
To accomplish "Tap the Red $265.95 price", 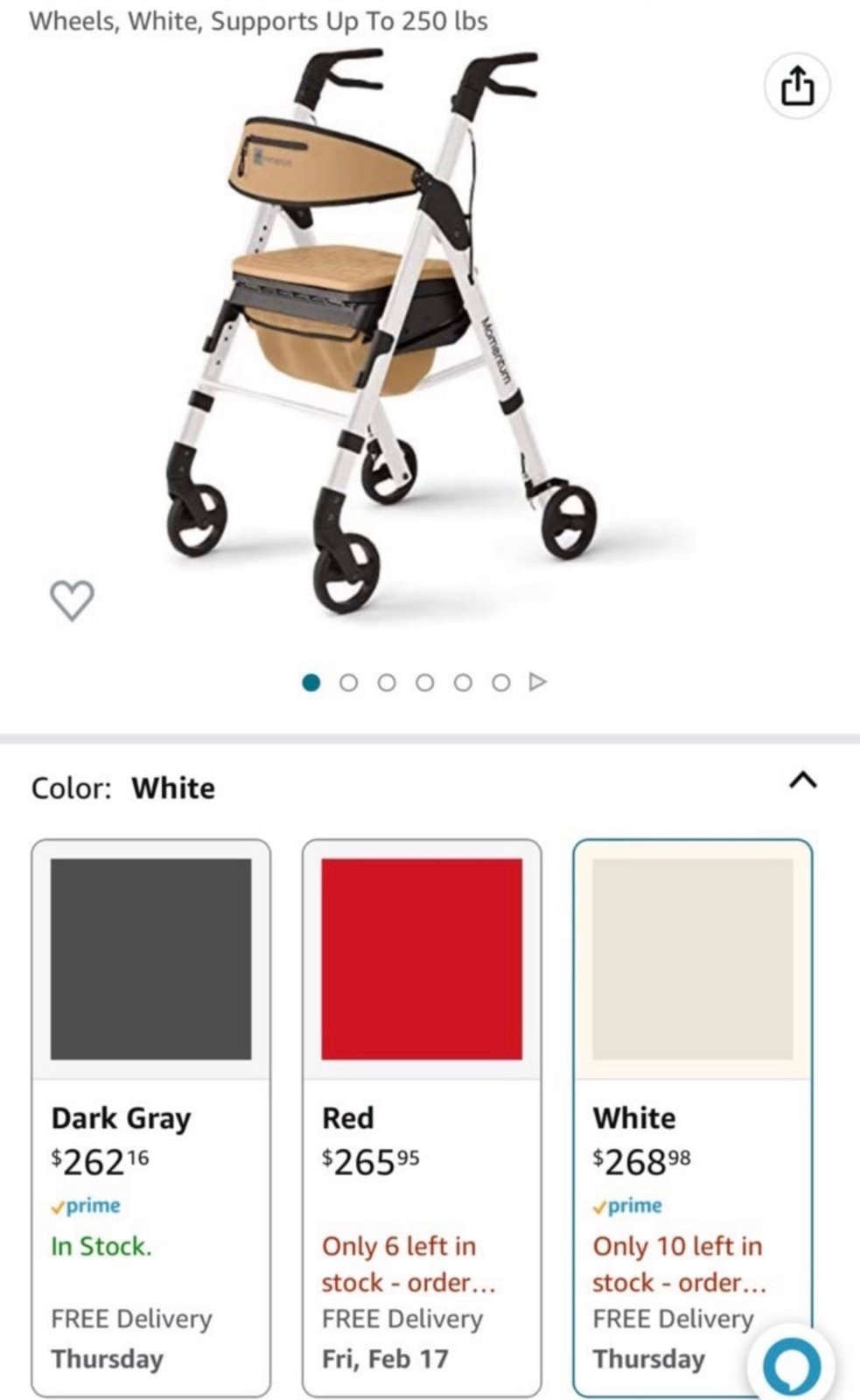I will coord(371,1161).
